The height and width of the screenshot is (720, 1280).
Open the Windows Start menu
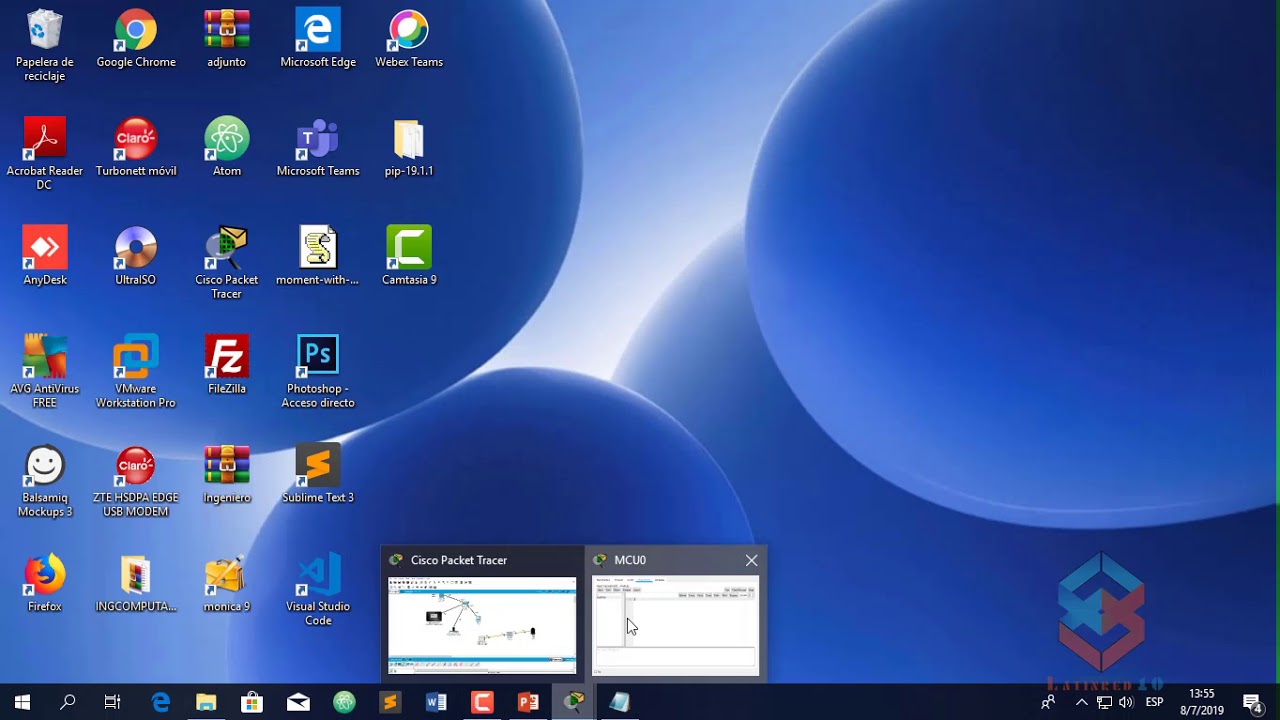[22, 702]
